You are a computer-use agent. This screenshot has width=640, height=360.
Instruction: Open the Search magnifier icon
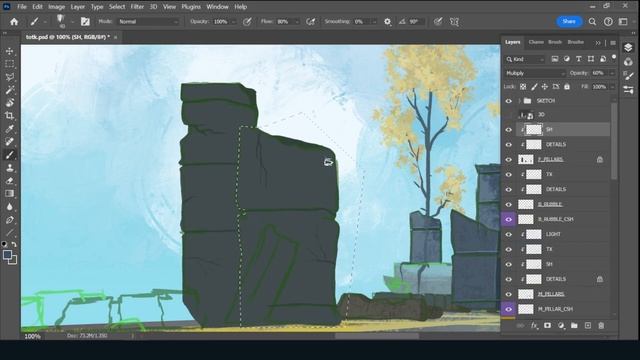(592, 22)
